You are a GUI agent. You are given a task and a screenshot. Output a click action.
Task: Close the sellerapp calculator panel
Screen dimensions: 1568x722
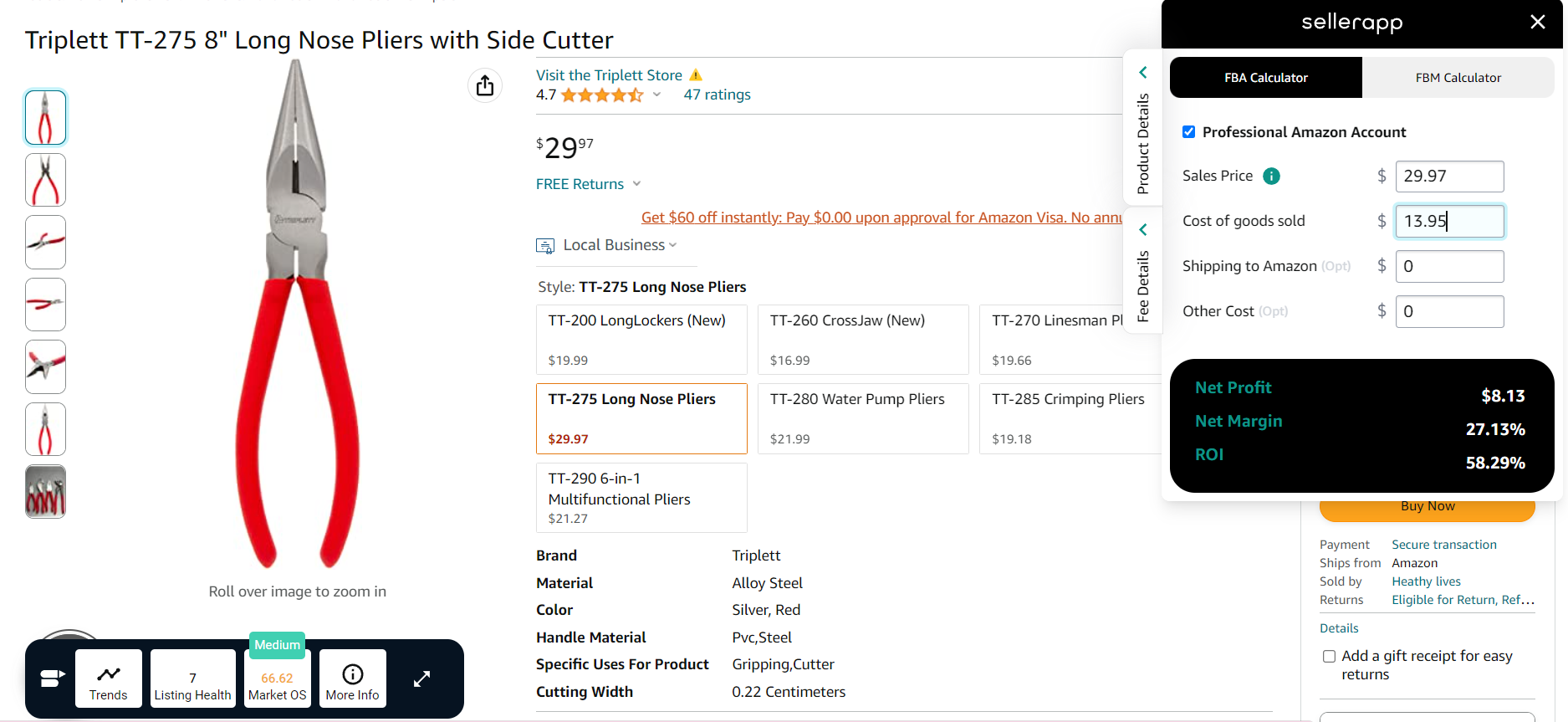[1537, 23]
